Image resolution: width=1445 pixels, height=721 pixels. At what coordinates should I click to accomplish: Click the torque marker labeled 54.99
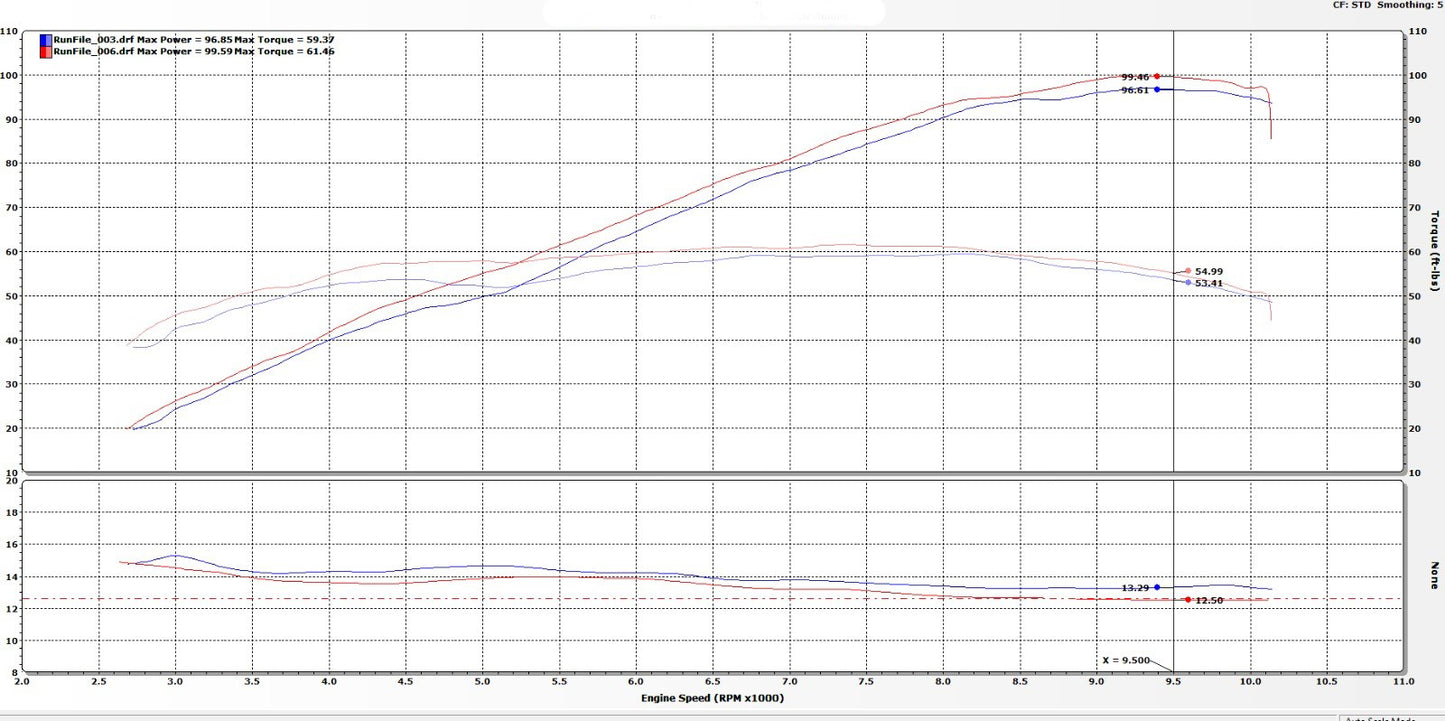[1188, 271]
